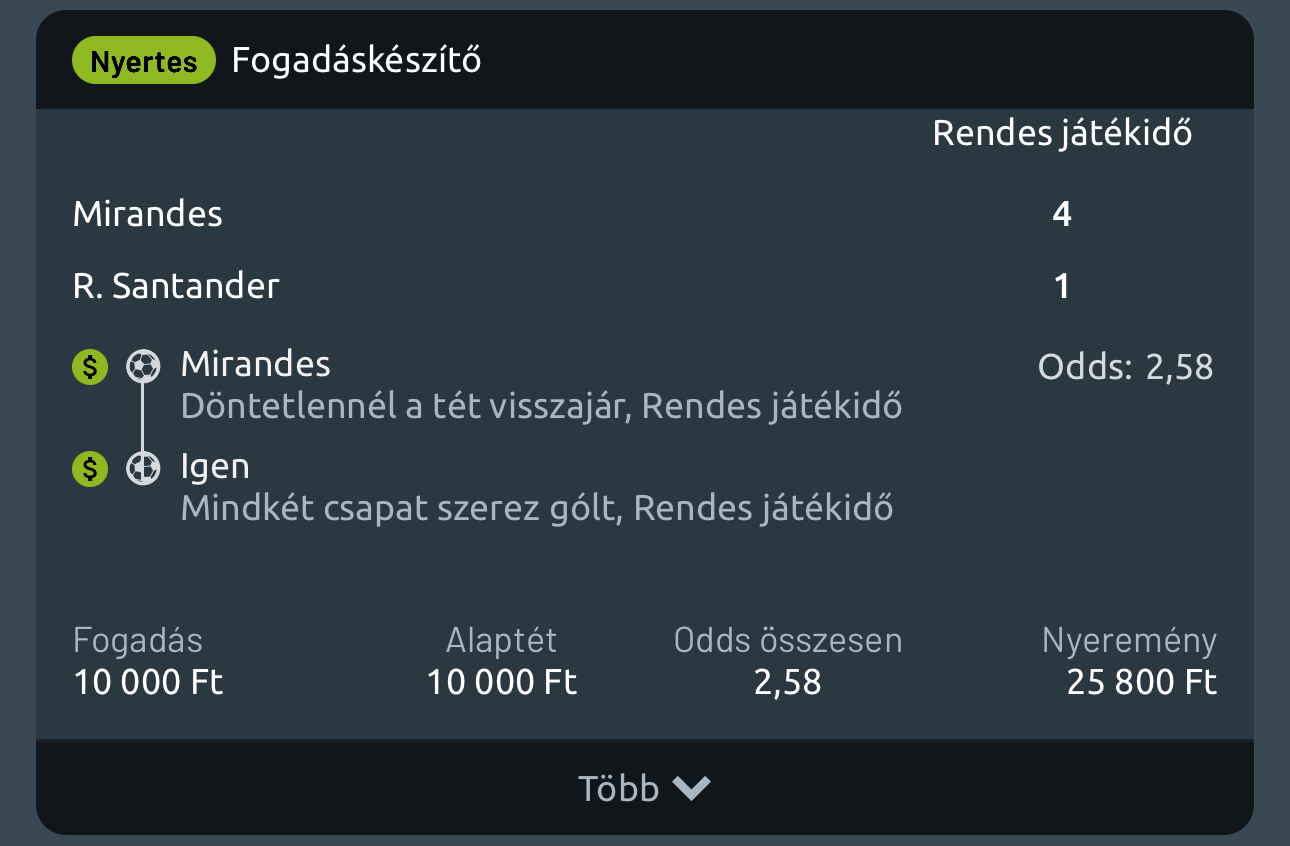Click the Alaptét 10 000 Ft amount
The image size is (1290, 846).
click(x=502, y=682)
